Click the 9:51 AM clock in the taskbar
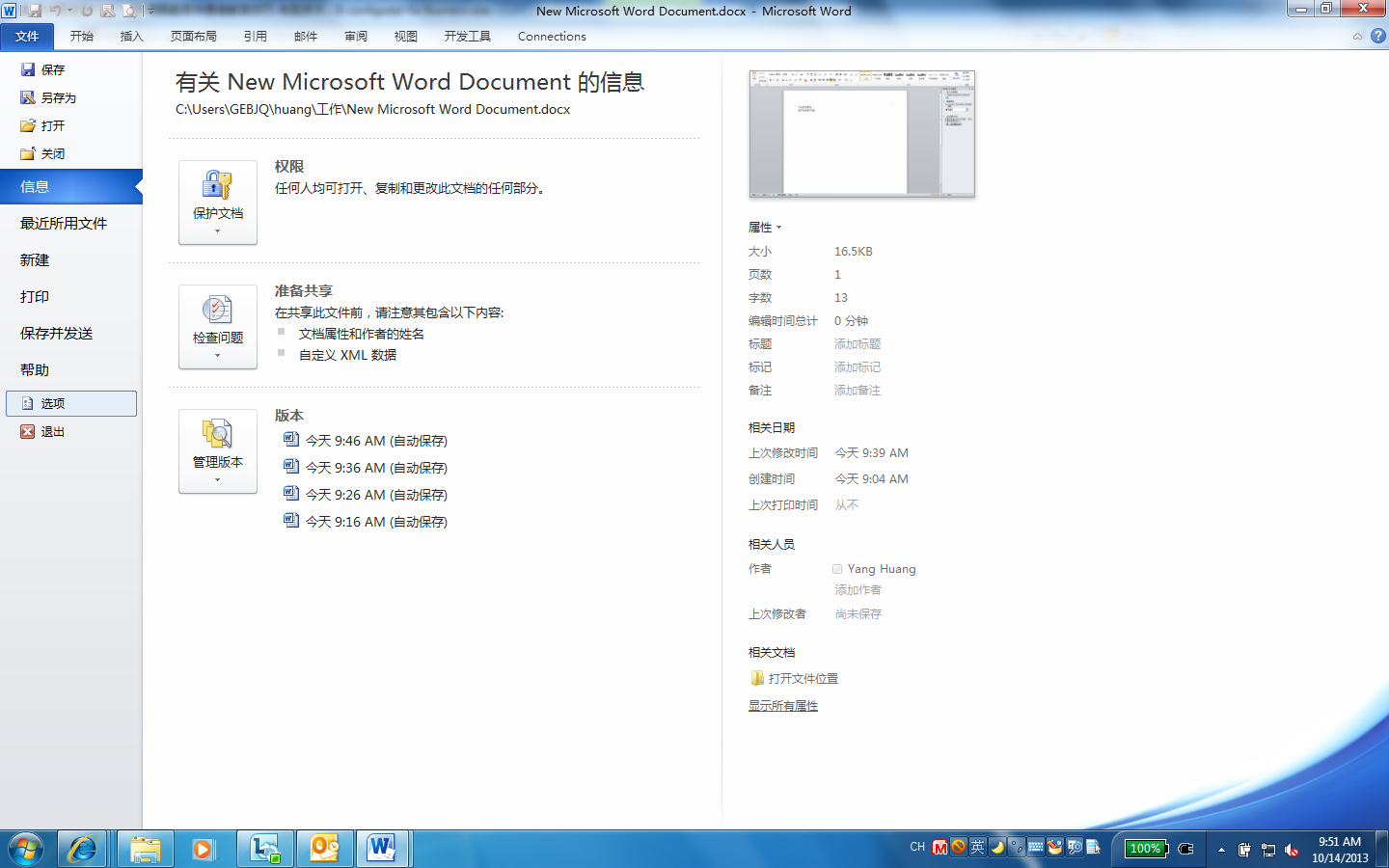This screenshot has height=868, width=1389. click(x=1340, y=842)
